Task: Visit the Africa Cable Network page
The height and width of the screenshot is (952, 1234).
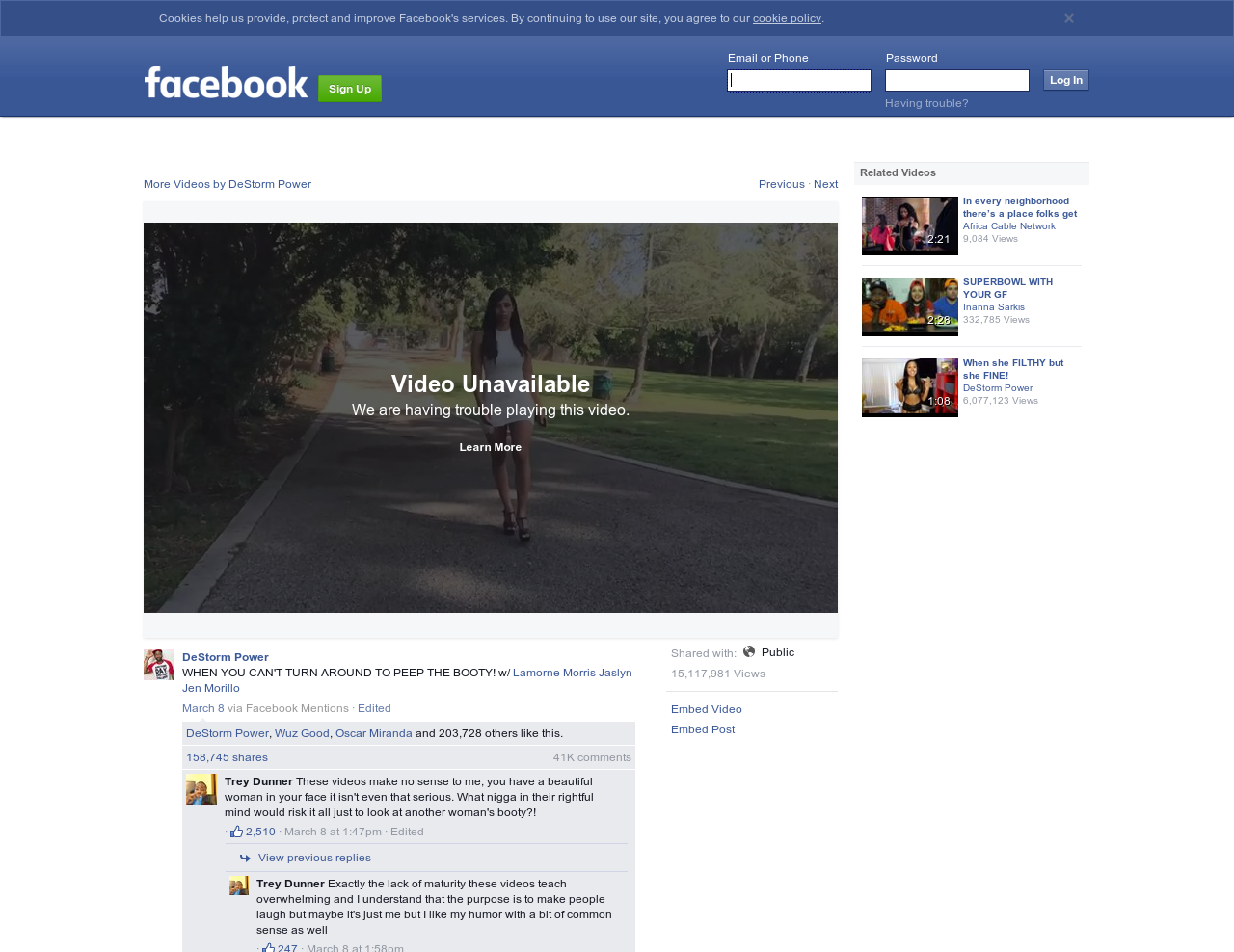Action: pyautogui.click(x=1009, y=226)
